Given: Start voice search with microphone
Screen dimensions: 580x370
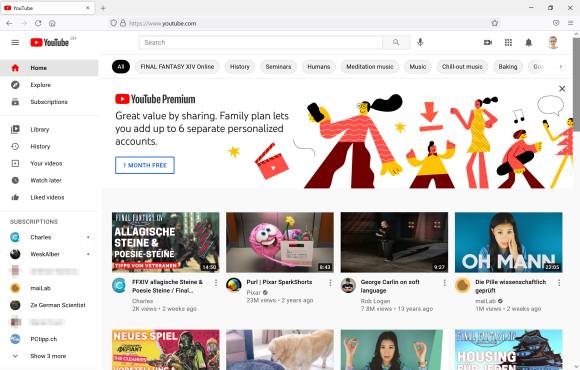Looking at the screenshot, I should [420, 43].
